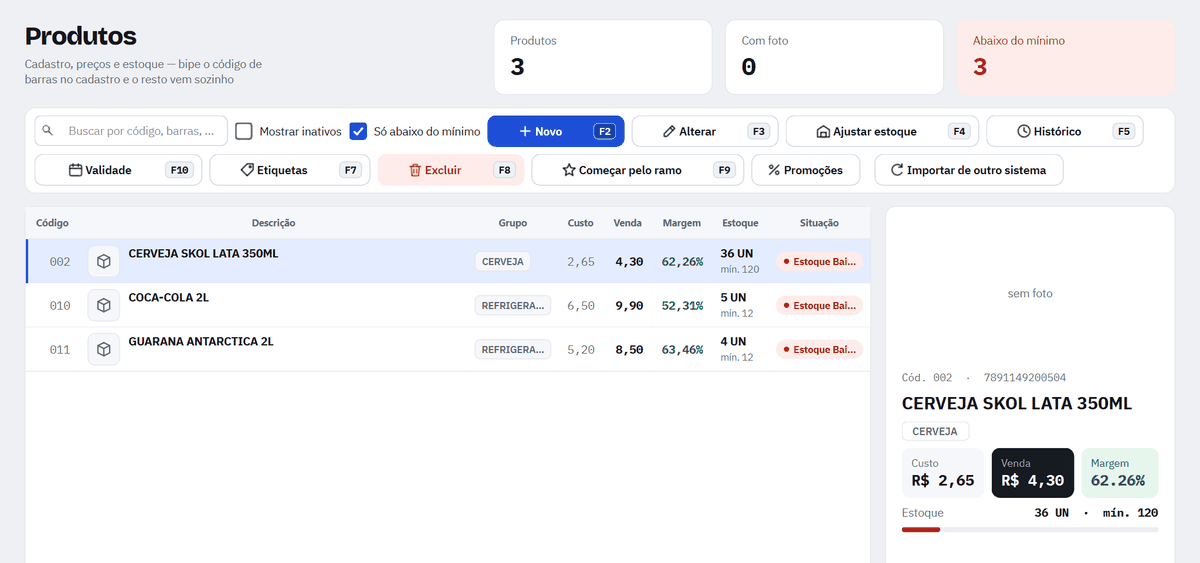
Task: Click Estoque Bai... status of Guarana row
Action: (820, 349)
